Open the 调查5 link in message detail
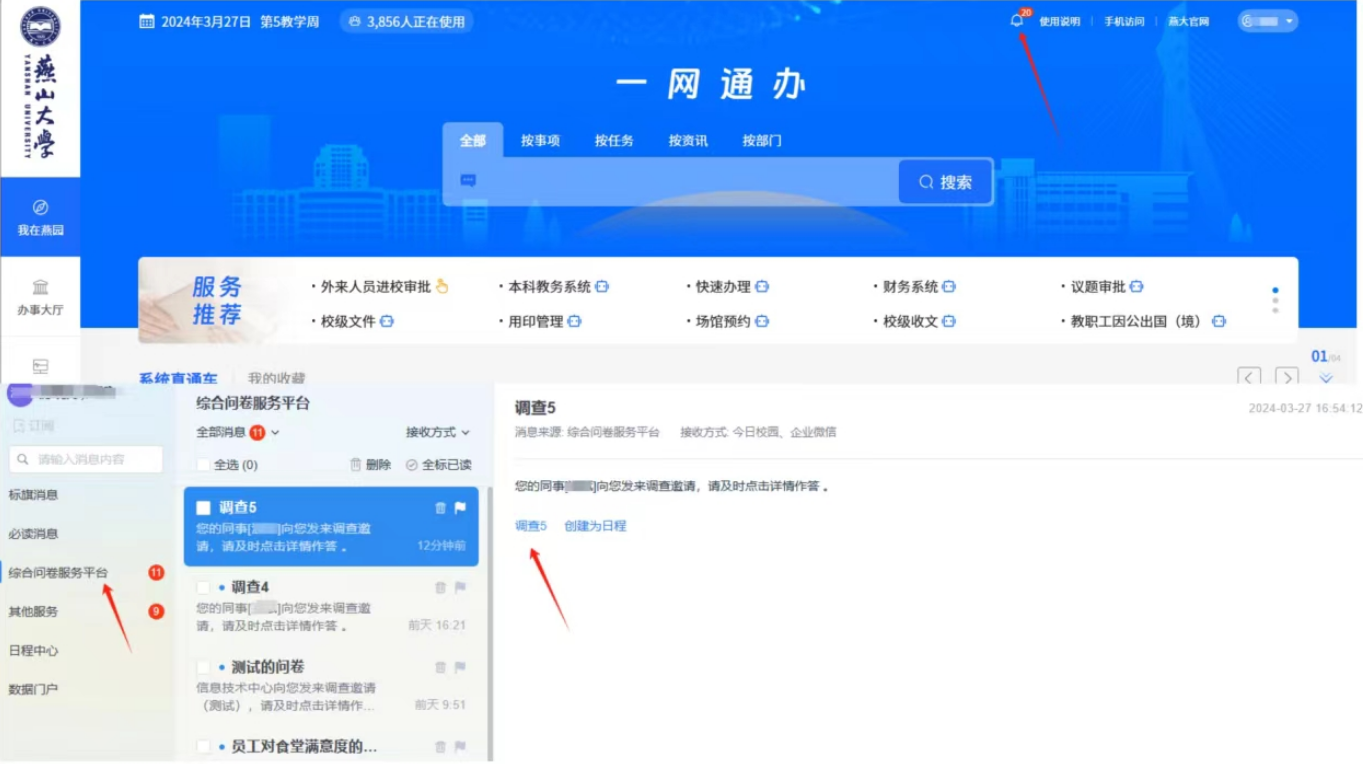Viewport: 1365px width, 764px height. tap(531, 525)
